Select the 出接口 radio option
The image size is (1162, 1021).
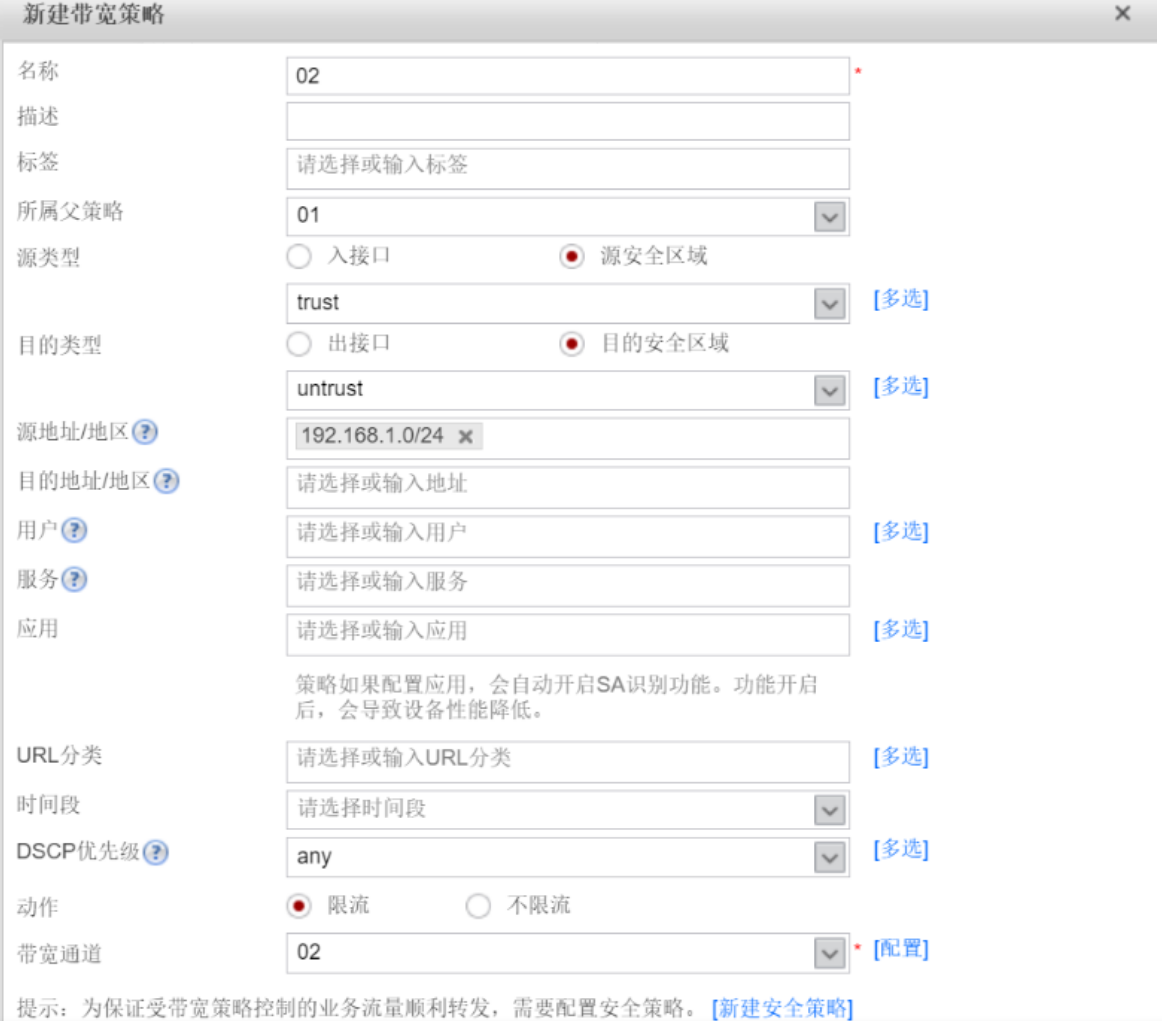[299, 344]
